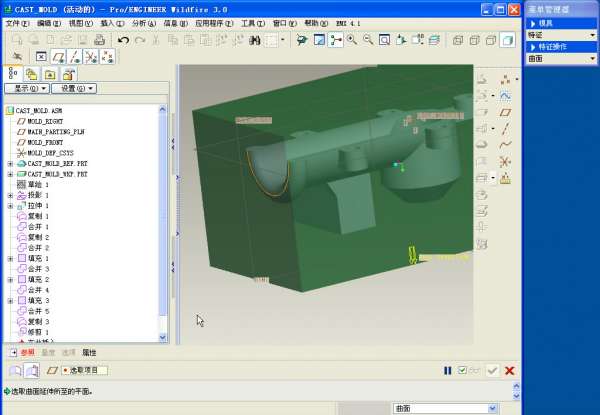This screenshot has width=600, height=415.
Task: Click the 选取项目 collector field
Action: tap(85, 370)
